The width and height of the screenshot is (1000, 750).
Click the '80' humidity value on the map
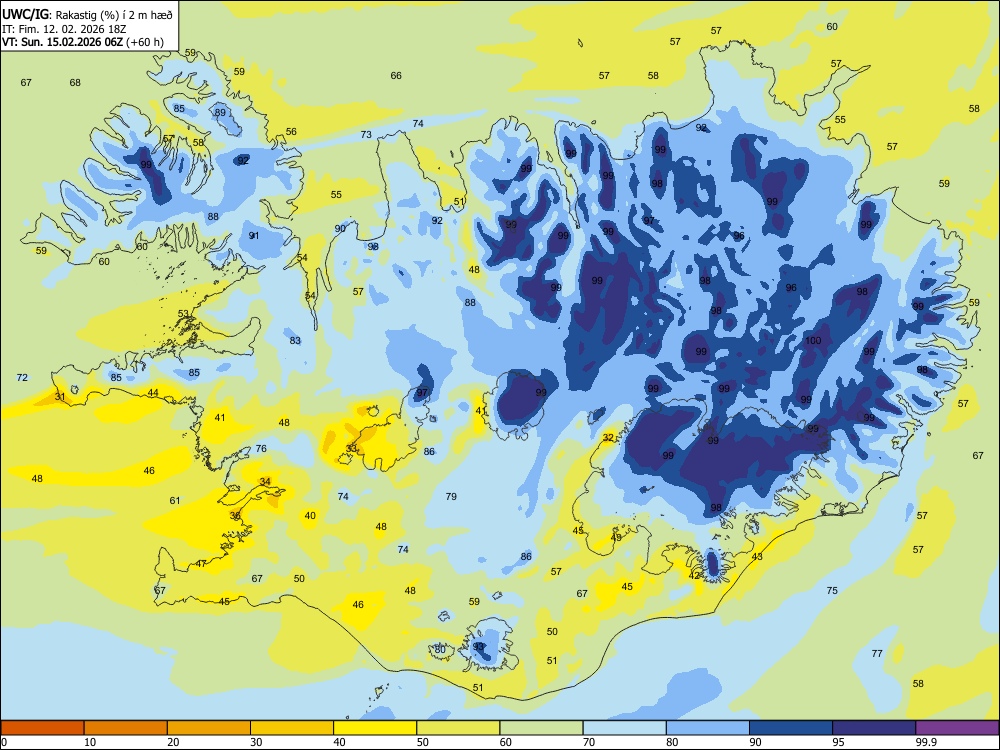pyautogui.click(x=440, y=650)
